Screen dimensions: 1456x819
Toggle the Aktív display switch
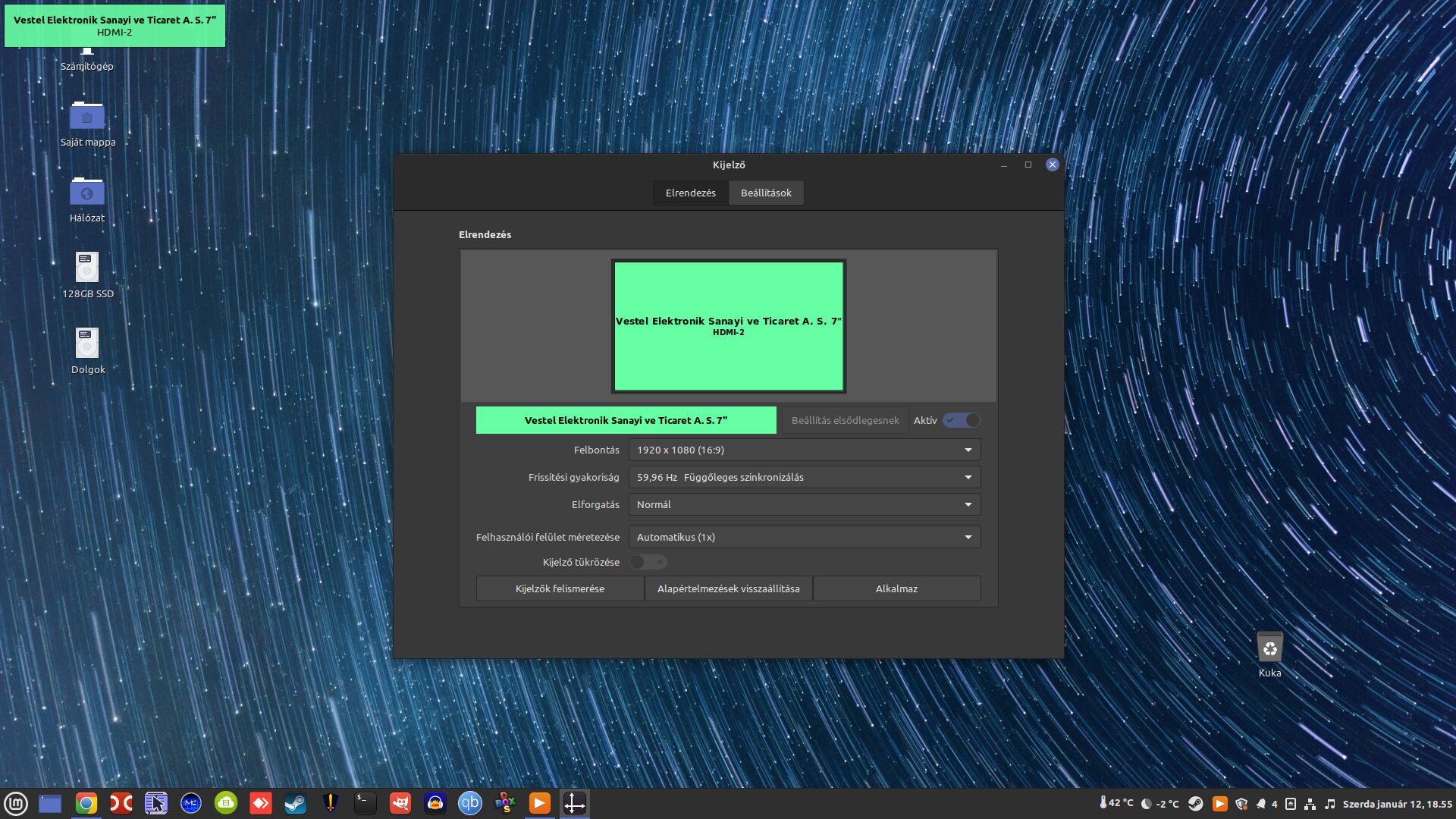pyautogui.click(x=962, y=420)
